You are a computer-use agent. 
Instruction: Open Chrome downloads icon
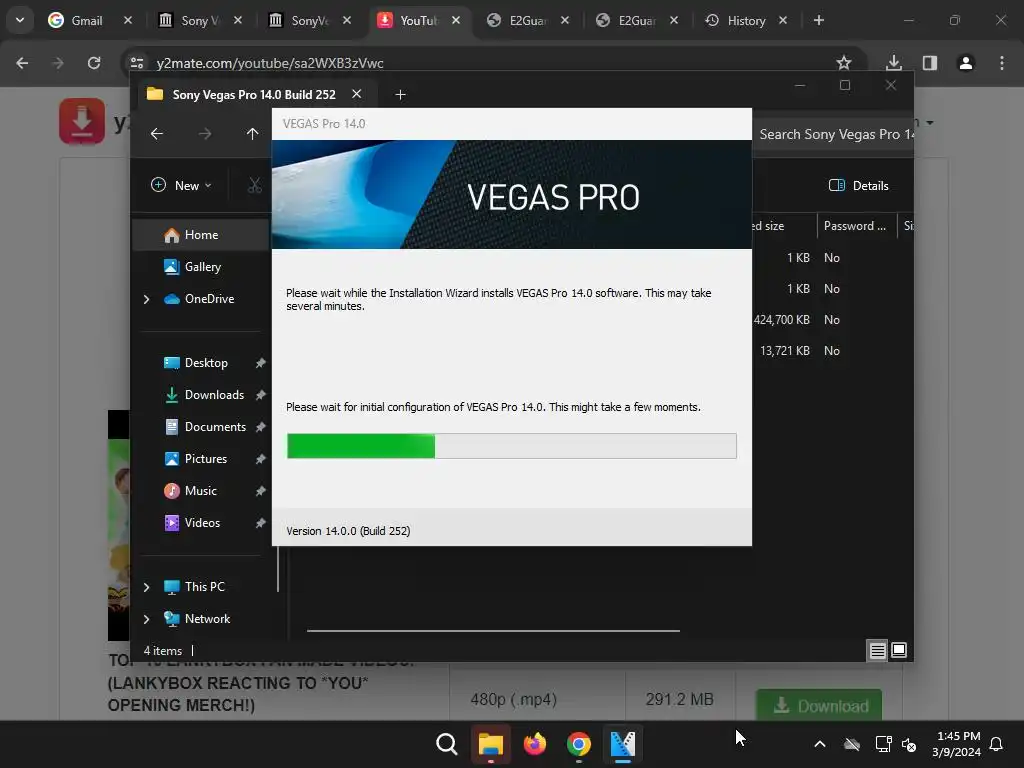[x=894, y=63]
